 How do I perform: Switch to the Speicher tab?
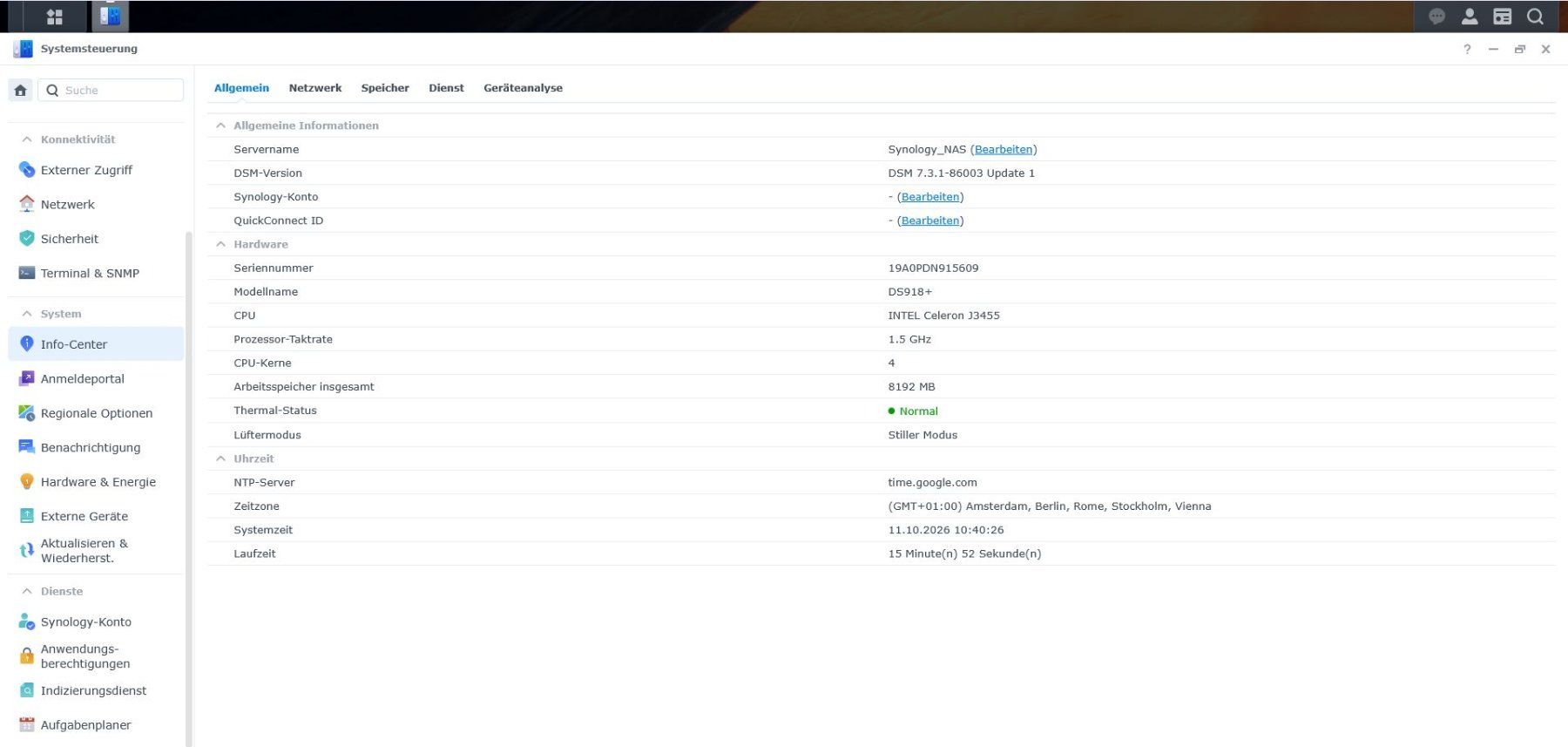385,88
